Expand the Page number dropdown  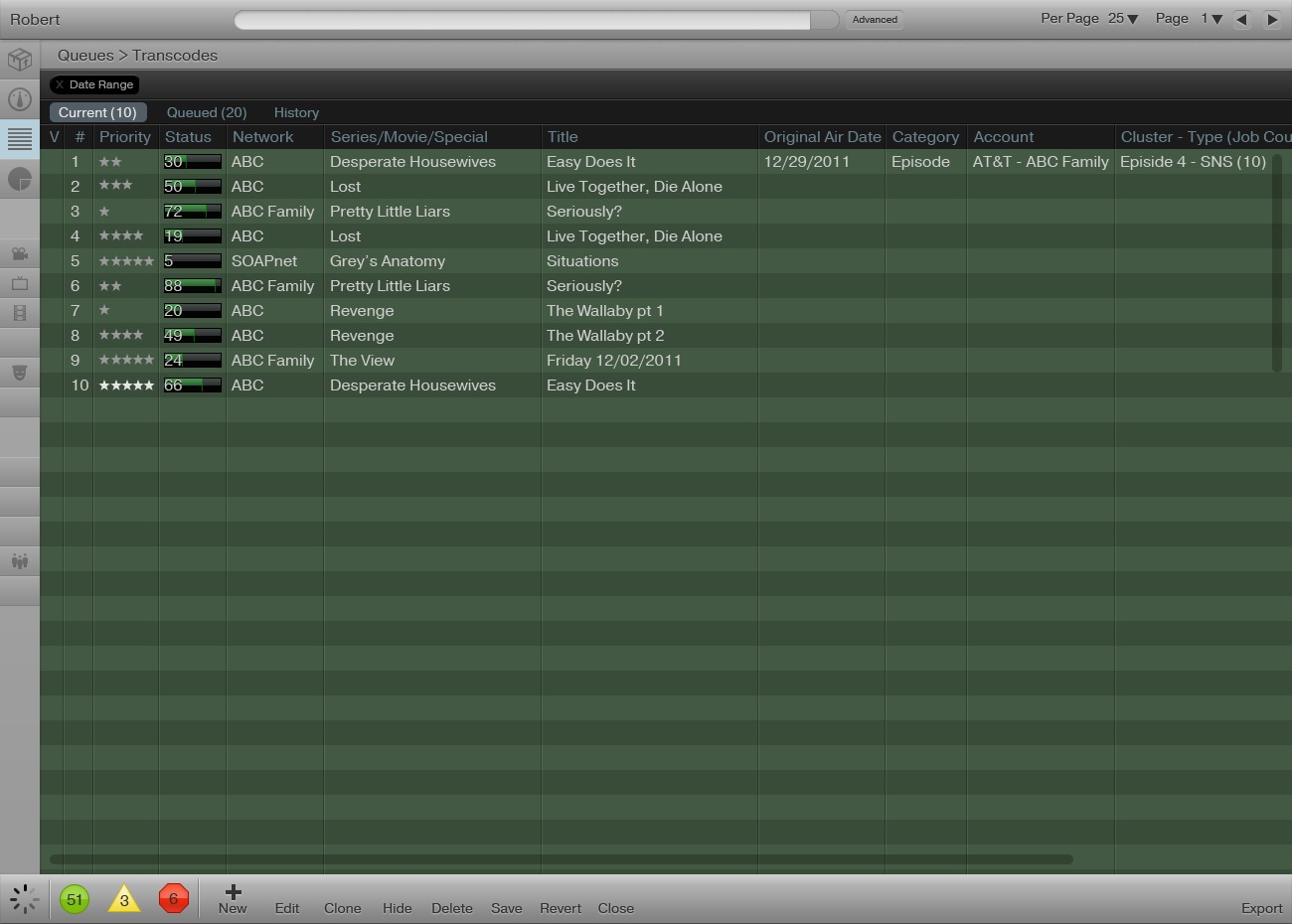[x=1211, y=19]
